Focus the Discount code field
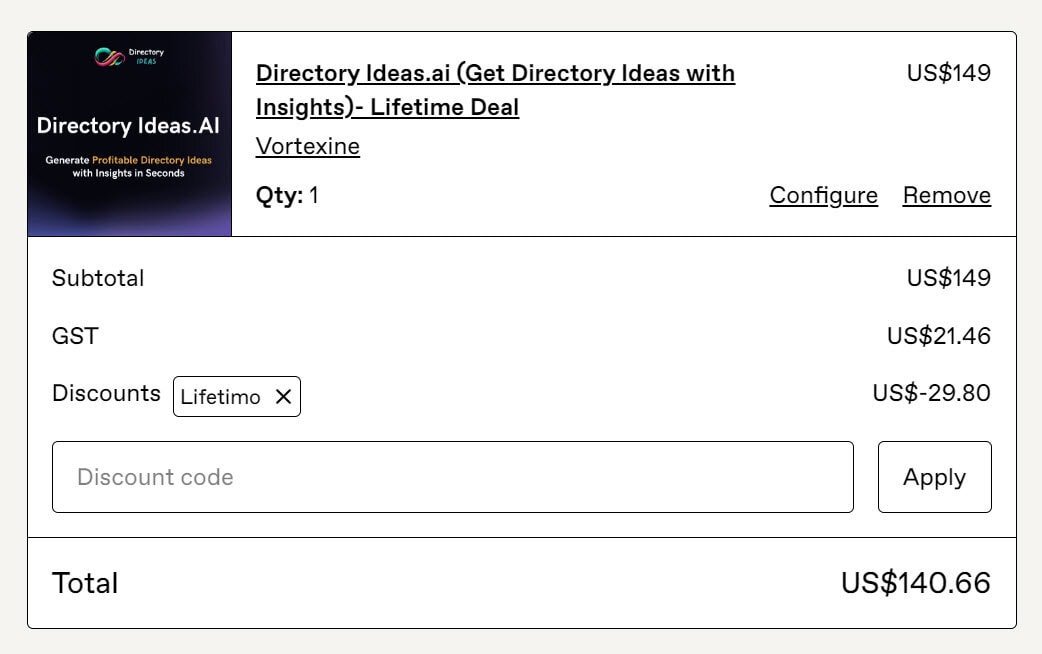This screenshot has width=1042, height=654. pos(453,477)
